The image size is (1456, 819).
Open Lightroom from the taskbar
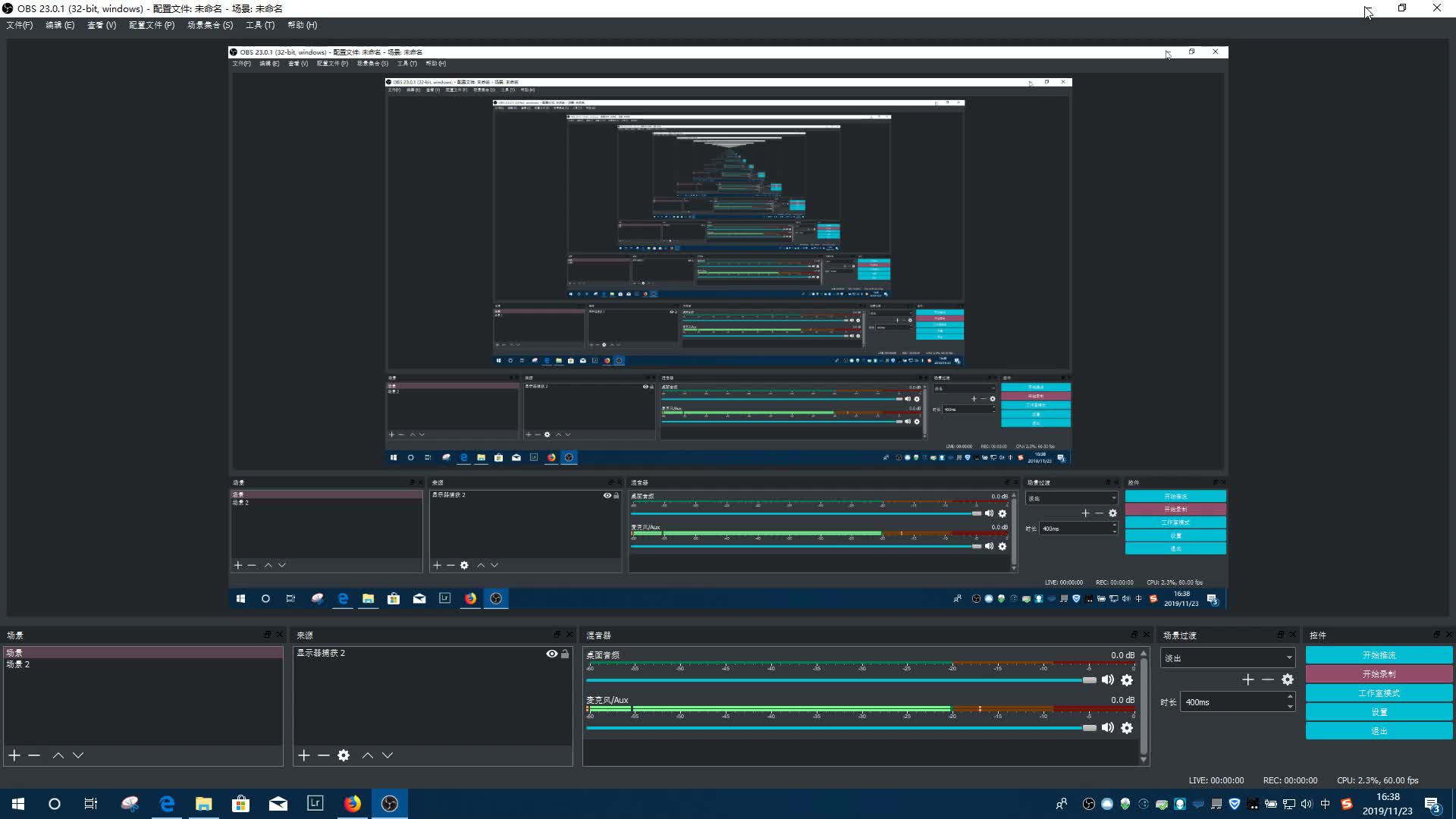point(315,804)
